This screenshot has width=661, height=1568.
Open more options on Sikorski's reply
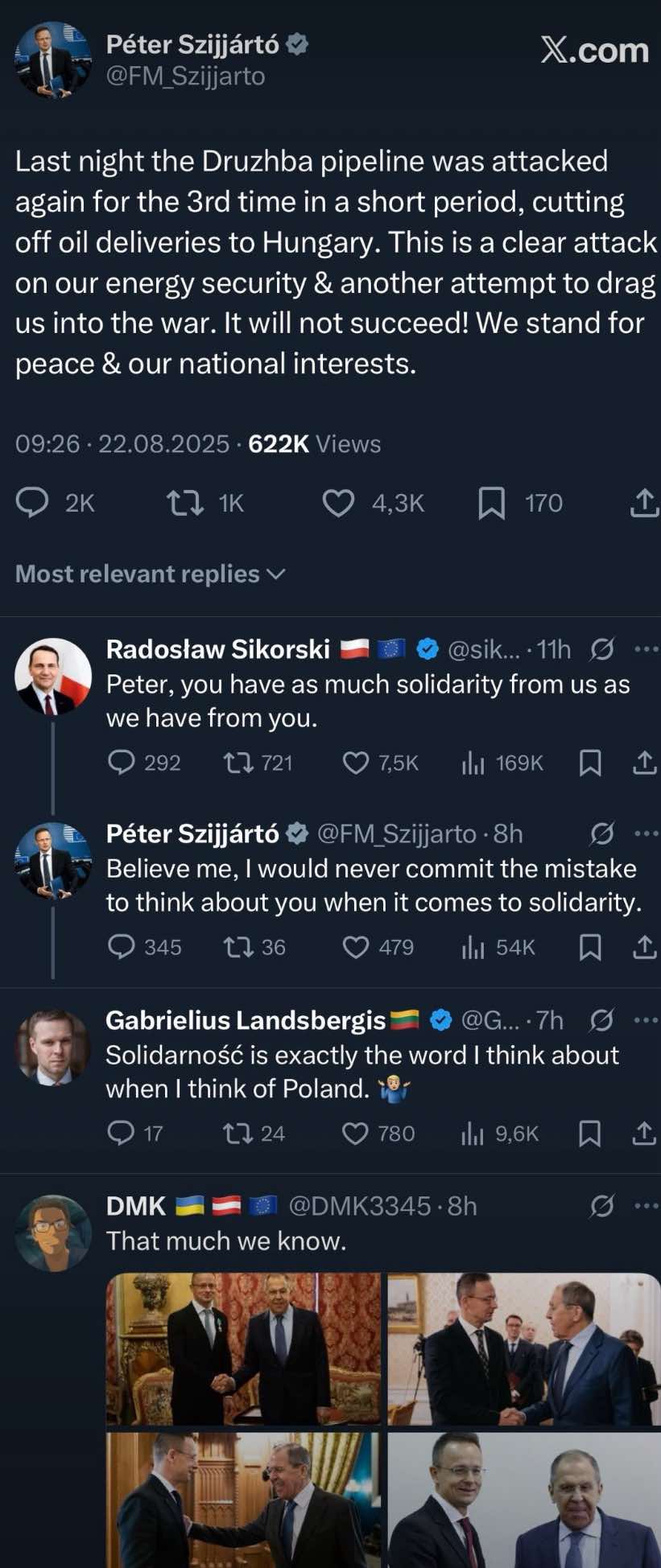(x=646, y=648)
